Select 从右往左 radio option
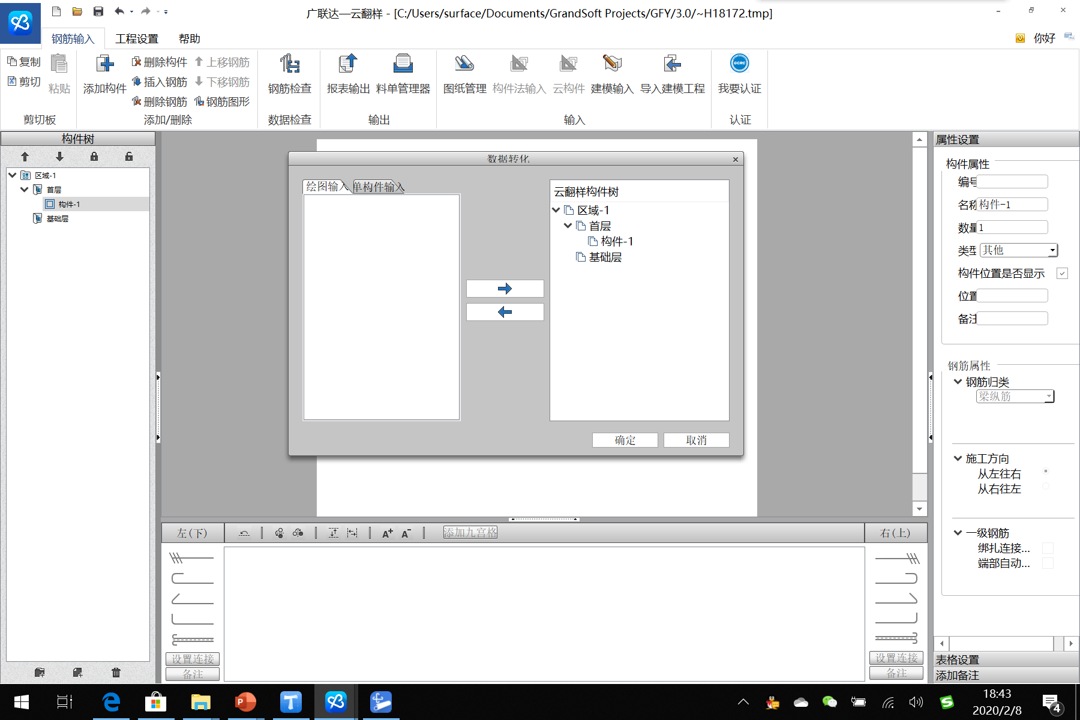Screen dimensions: 1080x720 pos(1046,487)
